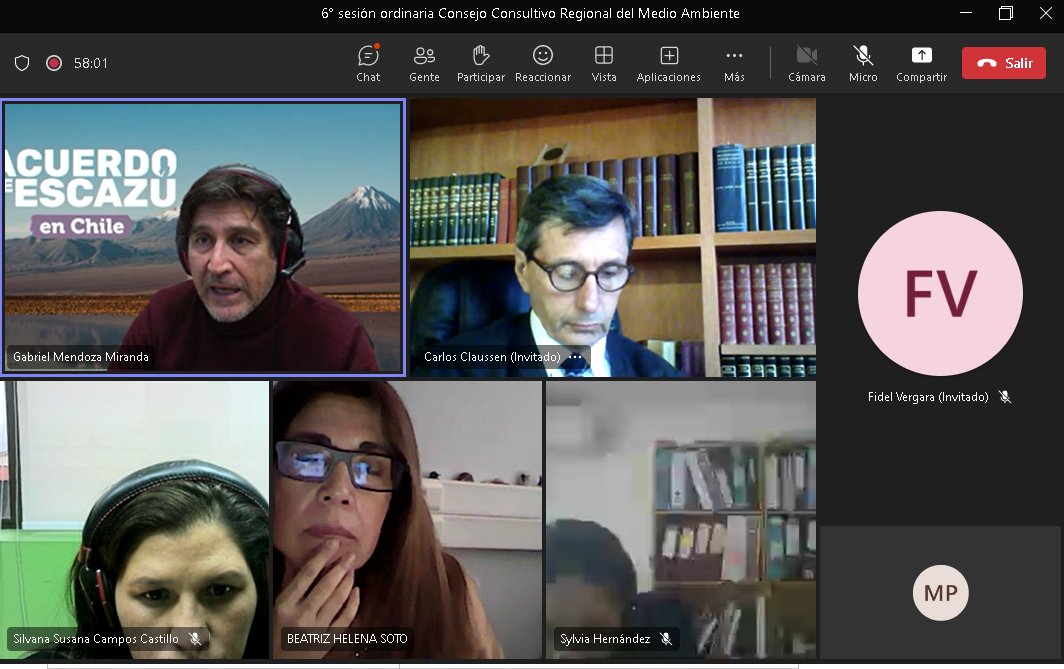The height and width of the screenshot is (669, 1064).
Task: Click the FV avatar circle
Action: [940, 293]
